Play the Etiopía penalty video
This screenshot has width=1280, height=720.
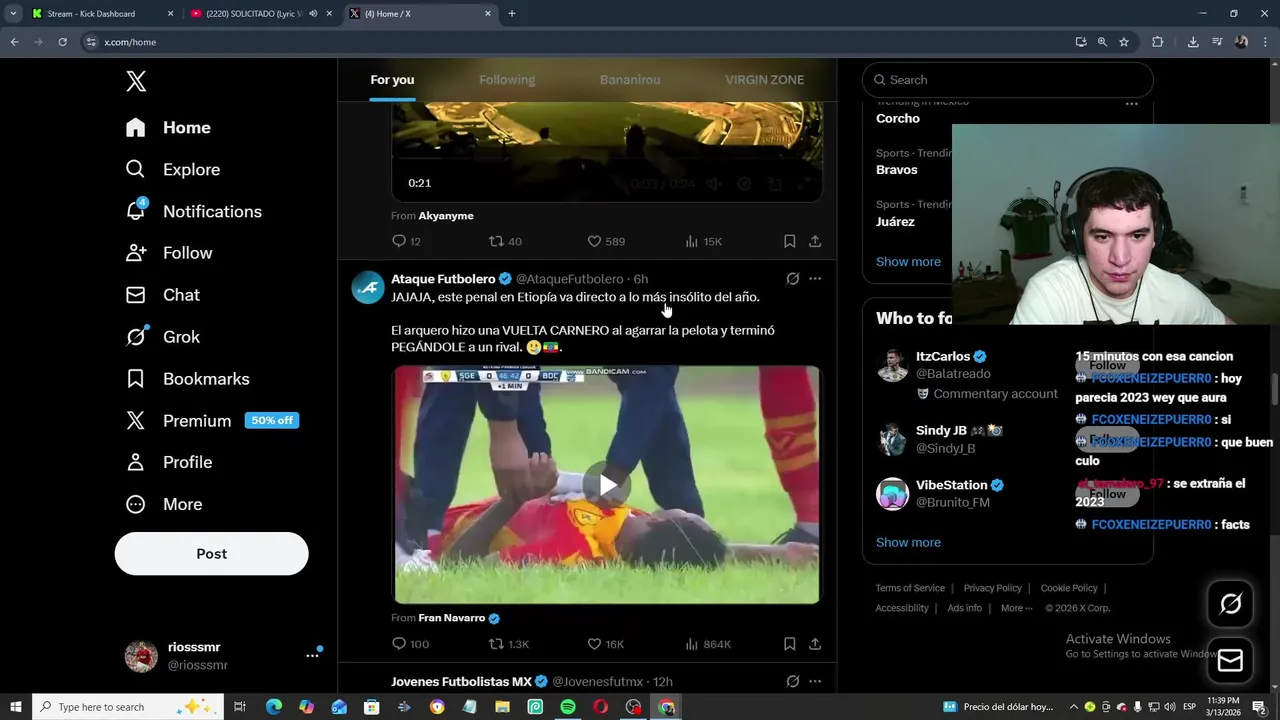[607, 485]
